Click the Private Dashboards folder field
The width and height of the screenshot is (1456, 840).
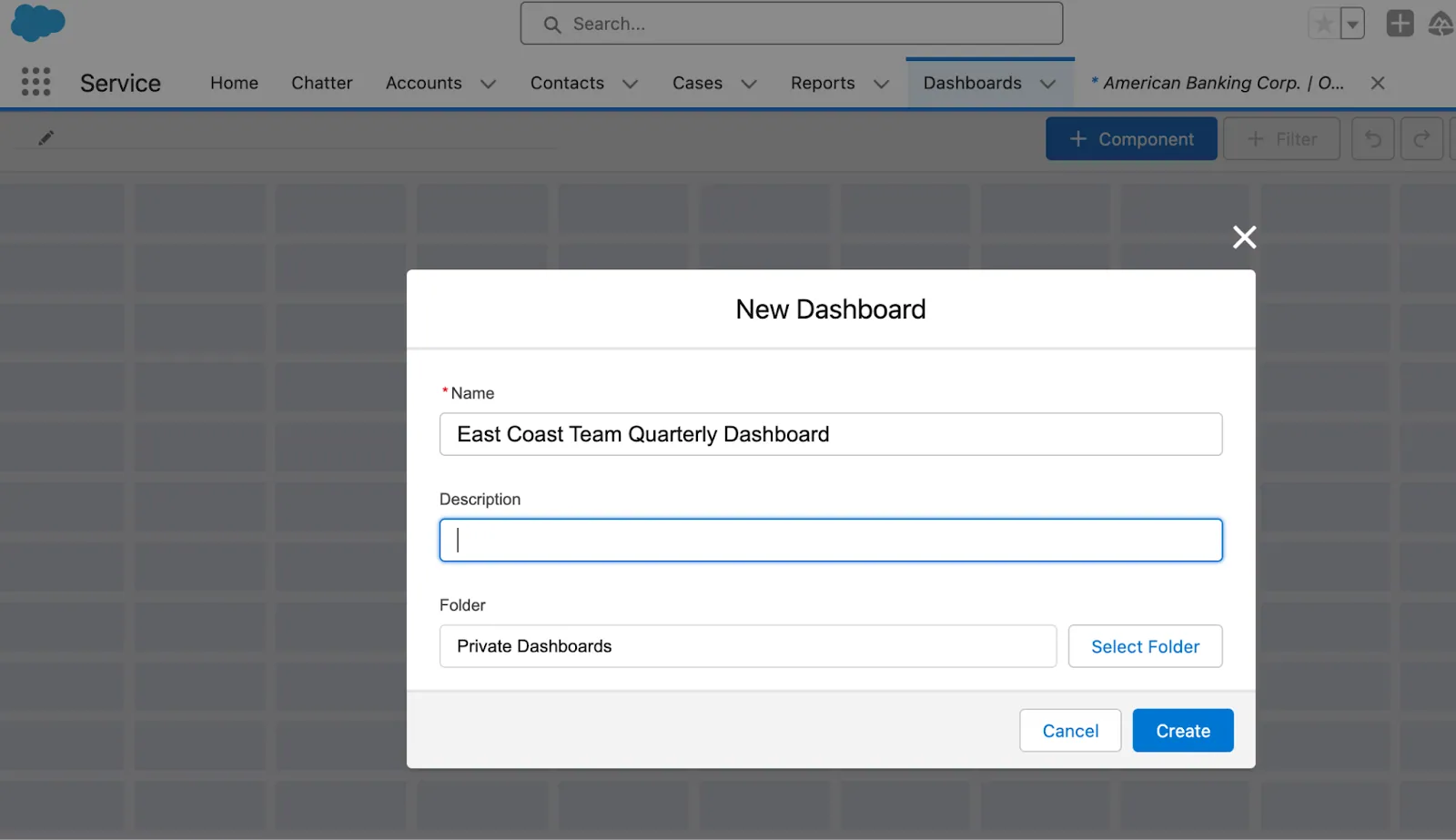(748, 646)
